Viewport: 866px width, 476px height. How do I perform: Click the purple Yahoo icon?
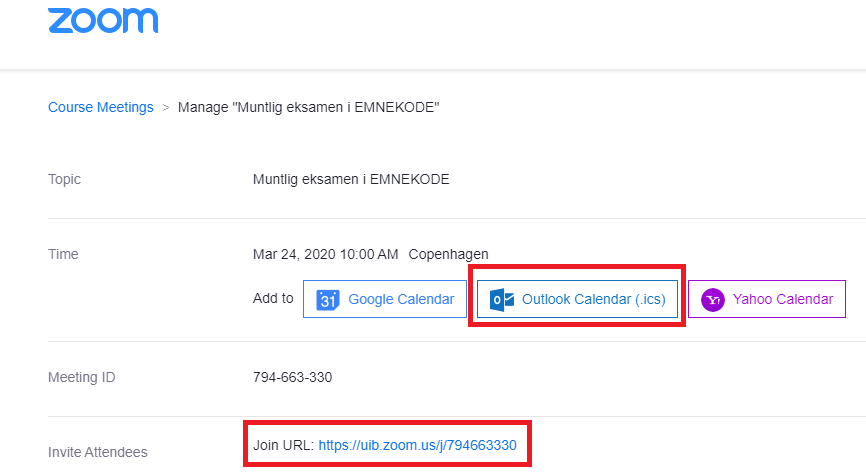click(713, 299)
